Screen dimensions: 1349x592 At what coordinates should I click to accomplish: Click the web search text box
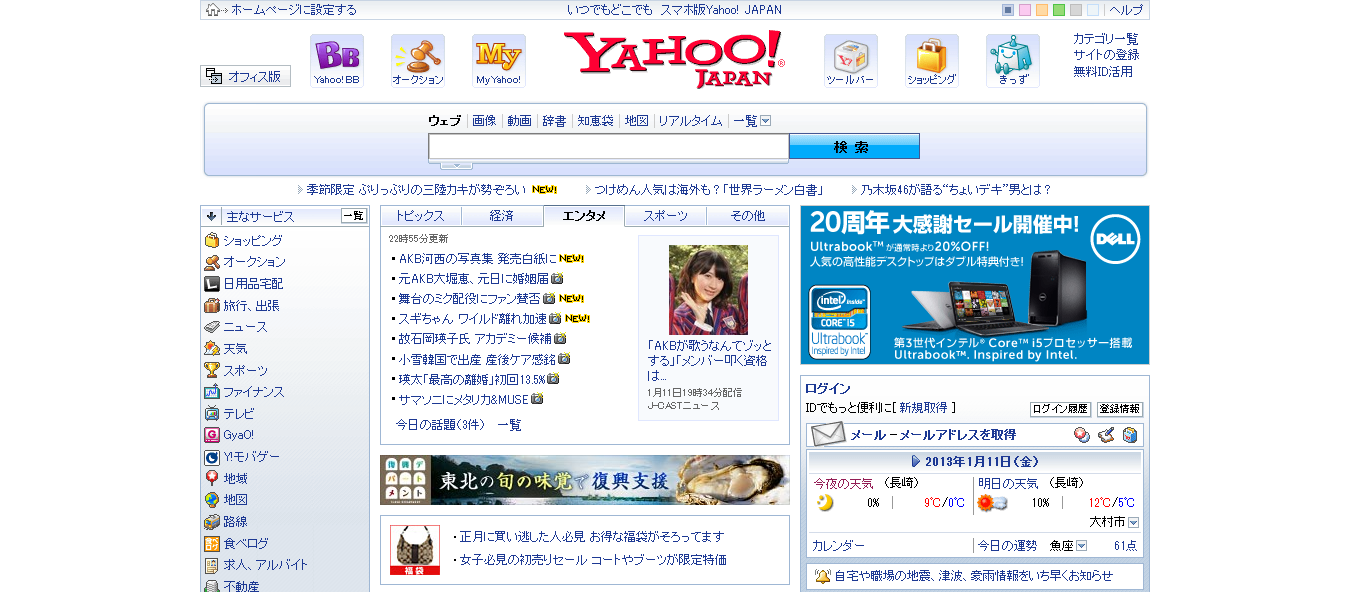[x=609, y=147]
